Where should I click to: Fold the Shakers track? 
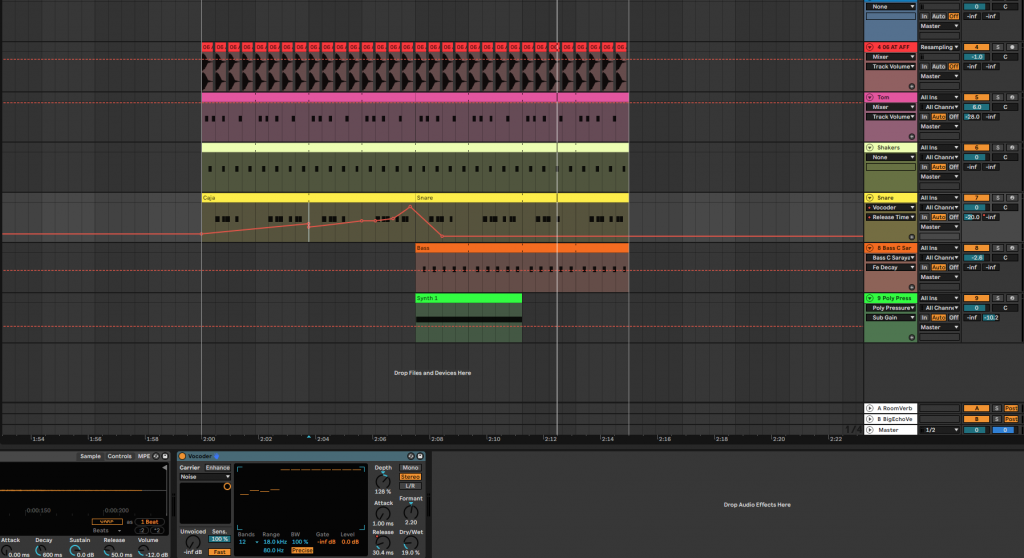869,148
